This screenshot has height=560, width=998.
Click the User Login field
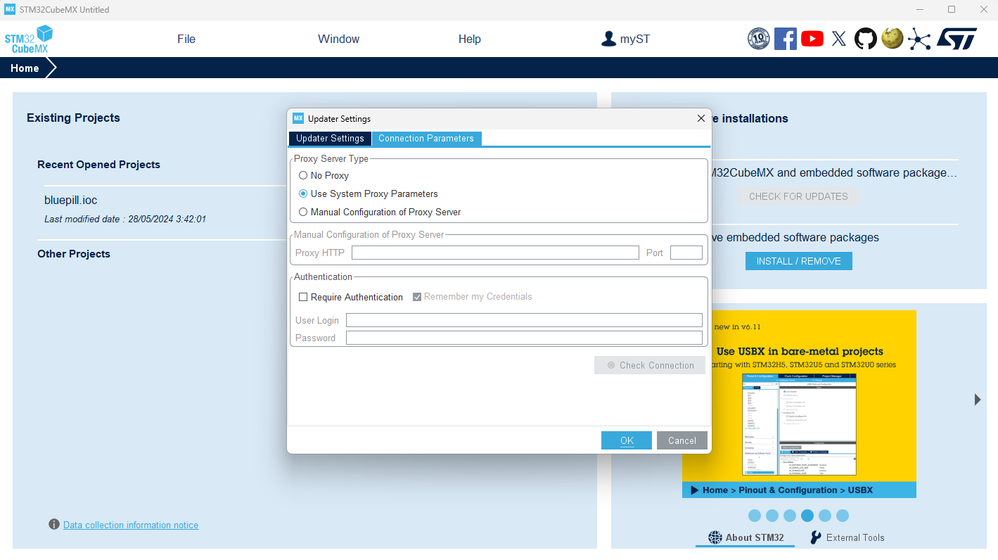(x=524, y=320)
